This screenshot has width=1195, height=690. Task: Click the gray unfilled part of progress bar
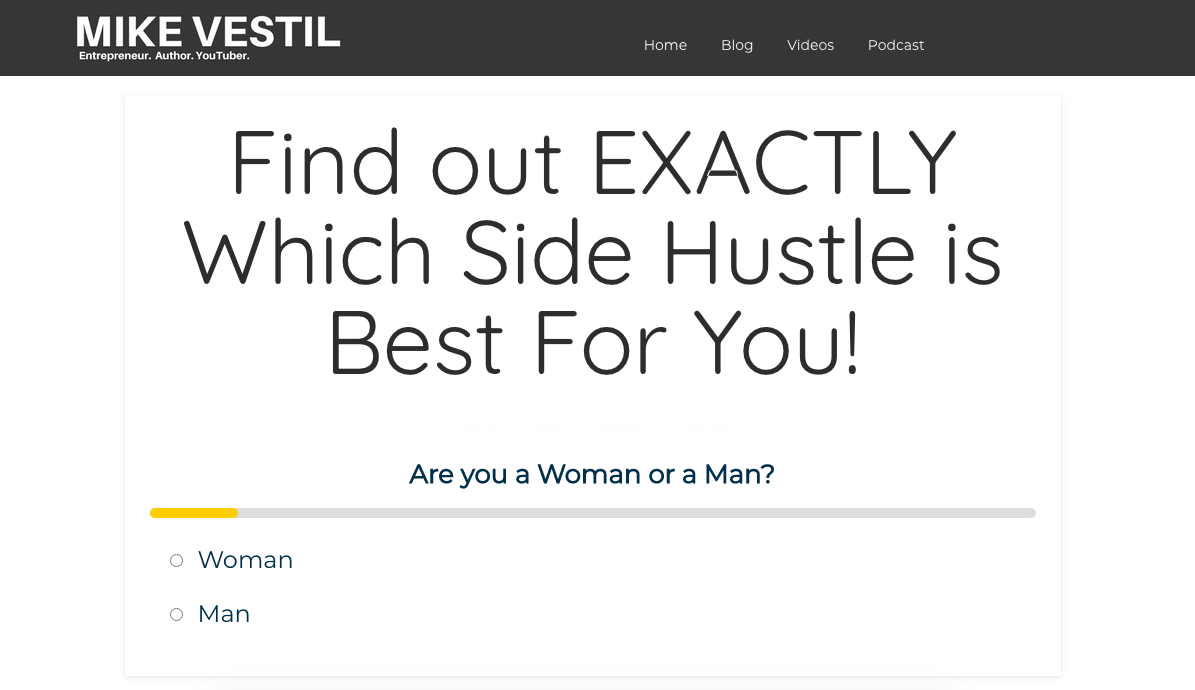[x=636, y=513]
